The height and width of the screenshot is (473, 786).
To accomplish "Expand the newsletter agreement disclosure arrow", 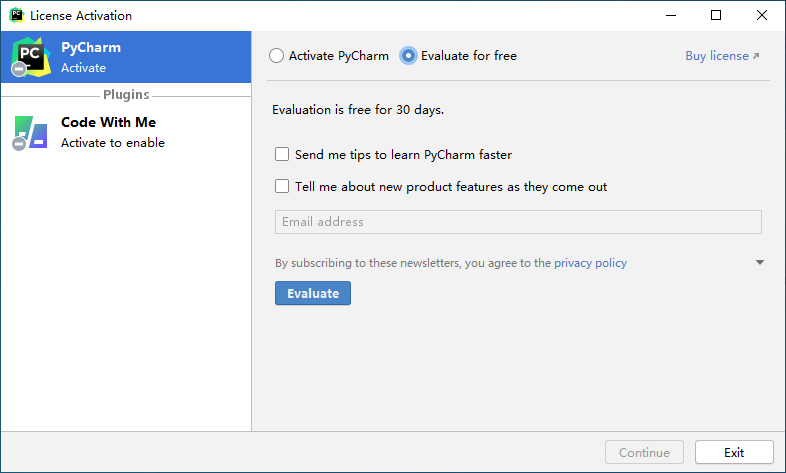I will (760, 263).
